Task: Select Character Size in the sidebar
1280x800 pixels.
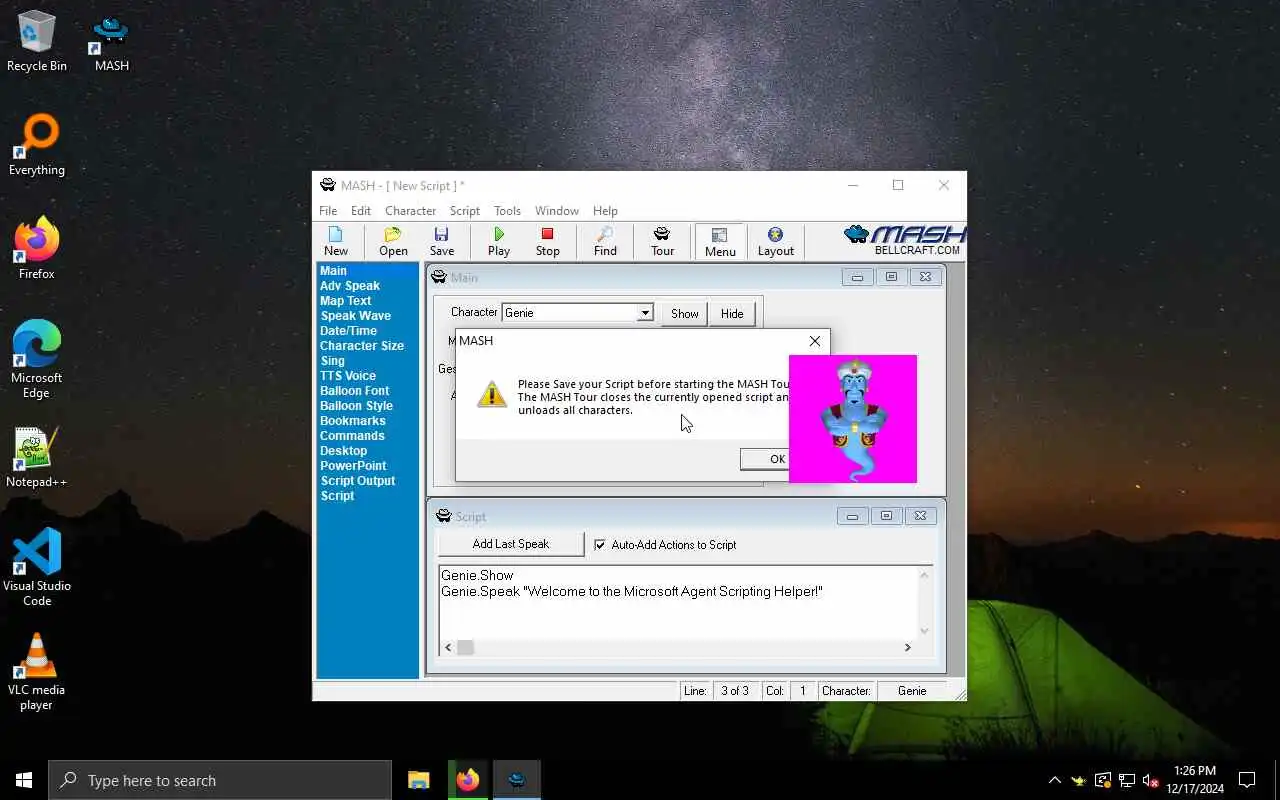Action: click(x=362, y=346)
